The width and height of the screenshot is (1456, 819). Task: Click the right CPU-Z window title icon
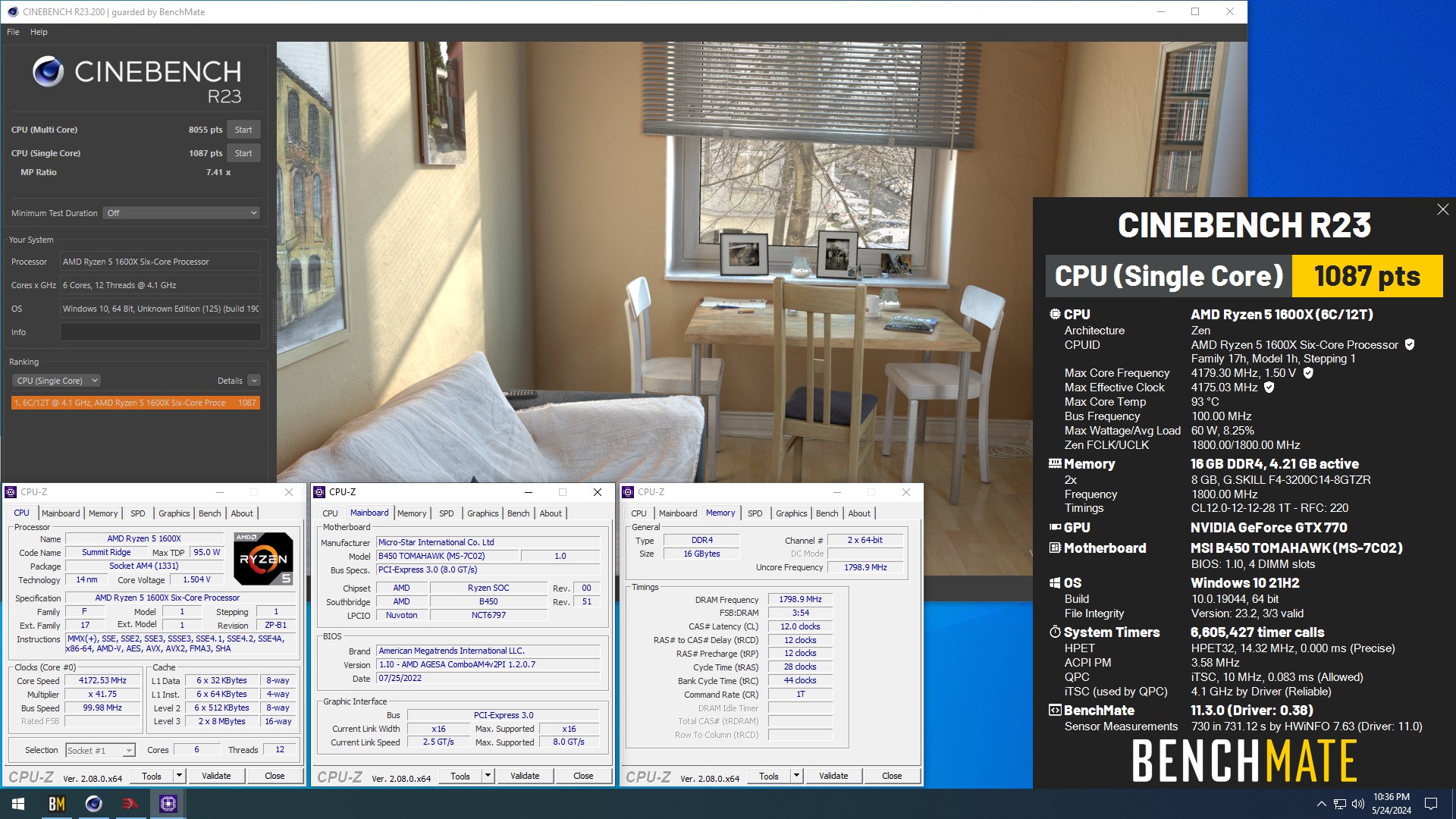pyautogui.click(x=628, y=492)
